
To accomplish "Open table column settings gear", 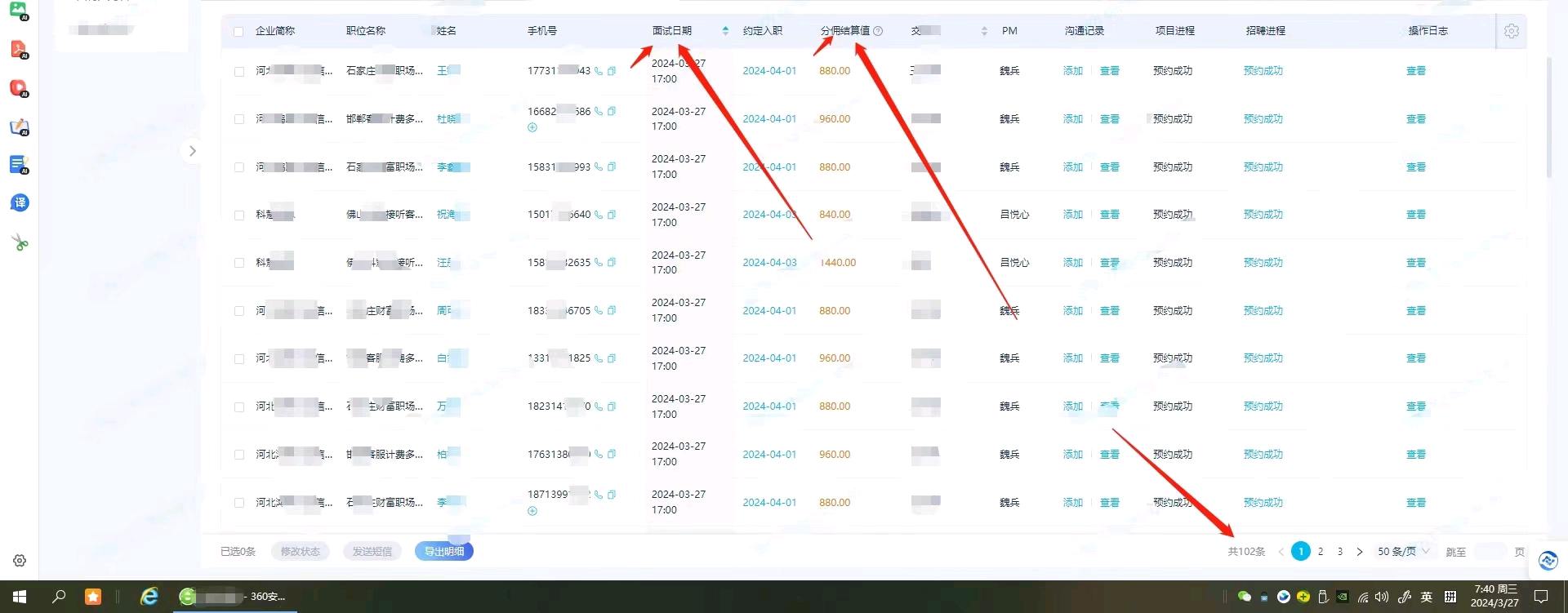I will [x=1512, y=31].
